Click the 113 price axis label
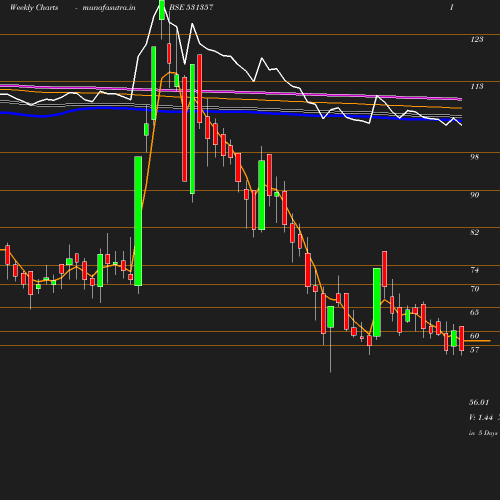The height and width of the screenshot is (500, 500). [x=477, y=86]
